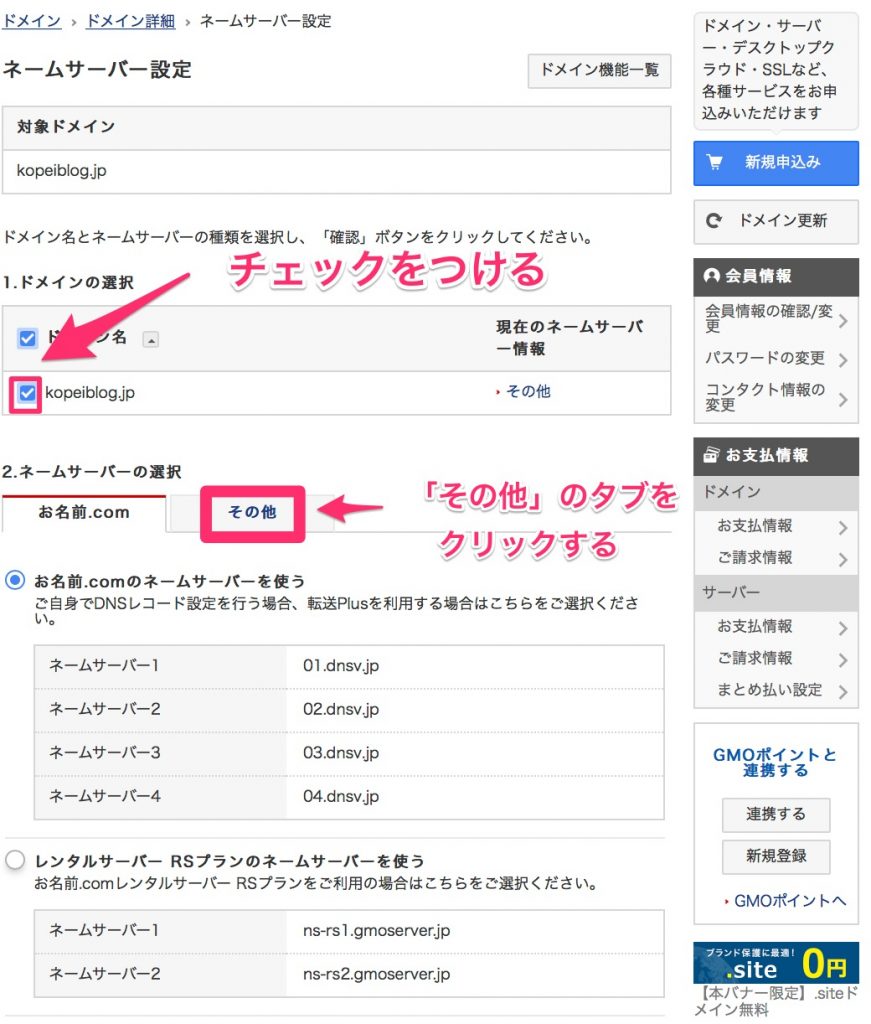
Task: Select the お名前.com tab
Action: [84, 513]
